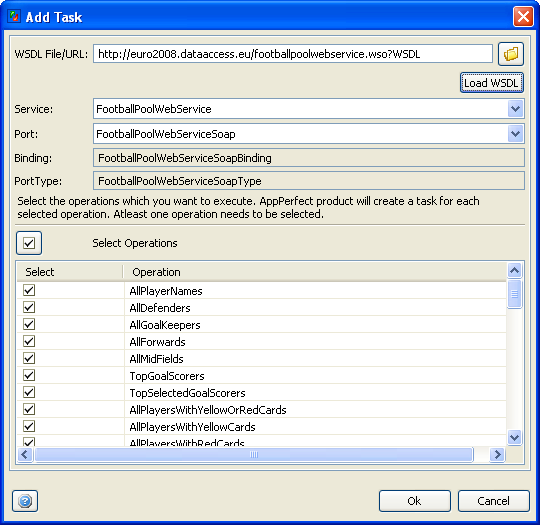The image size is (540, 525).
Task: Uncheck the AllPlayersWithYellowCards operation
Action: [29, 426]
